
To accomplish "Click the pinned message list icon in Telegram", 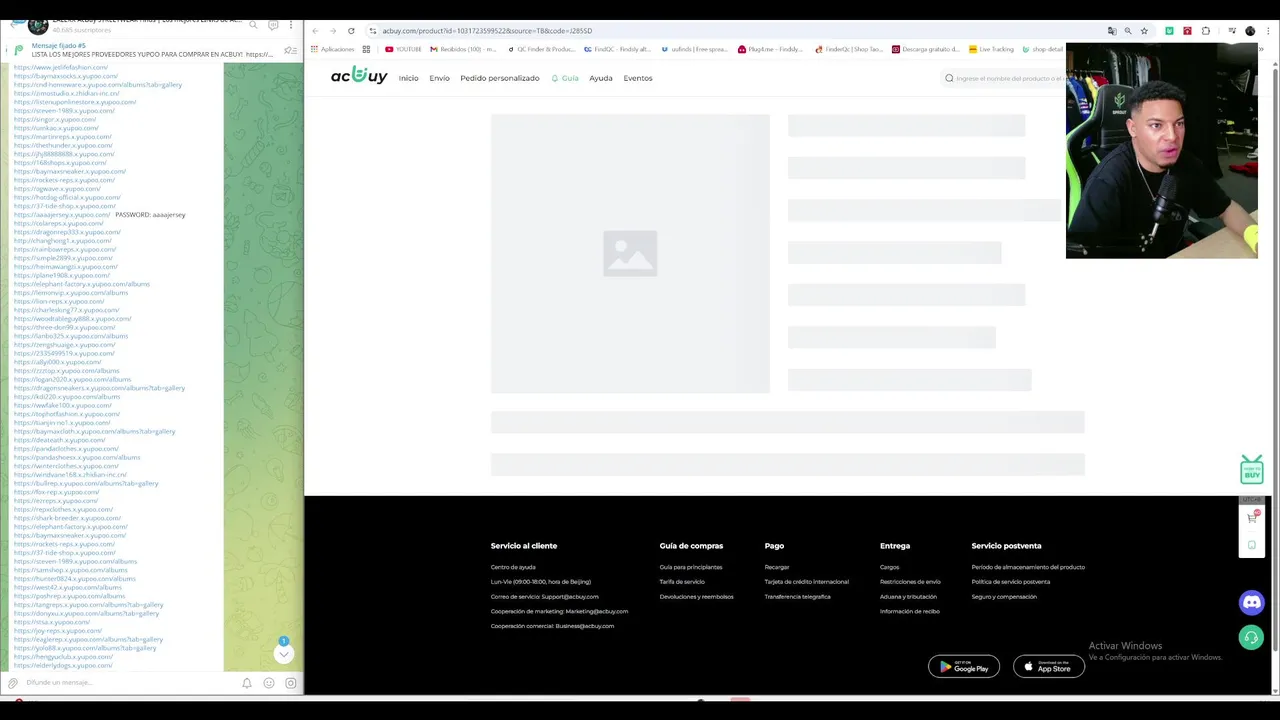I will point(290,50).
